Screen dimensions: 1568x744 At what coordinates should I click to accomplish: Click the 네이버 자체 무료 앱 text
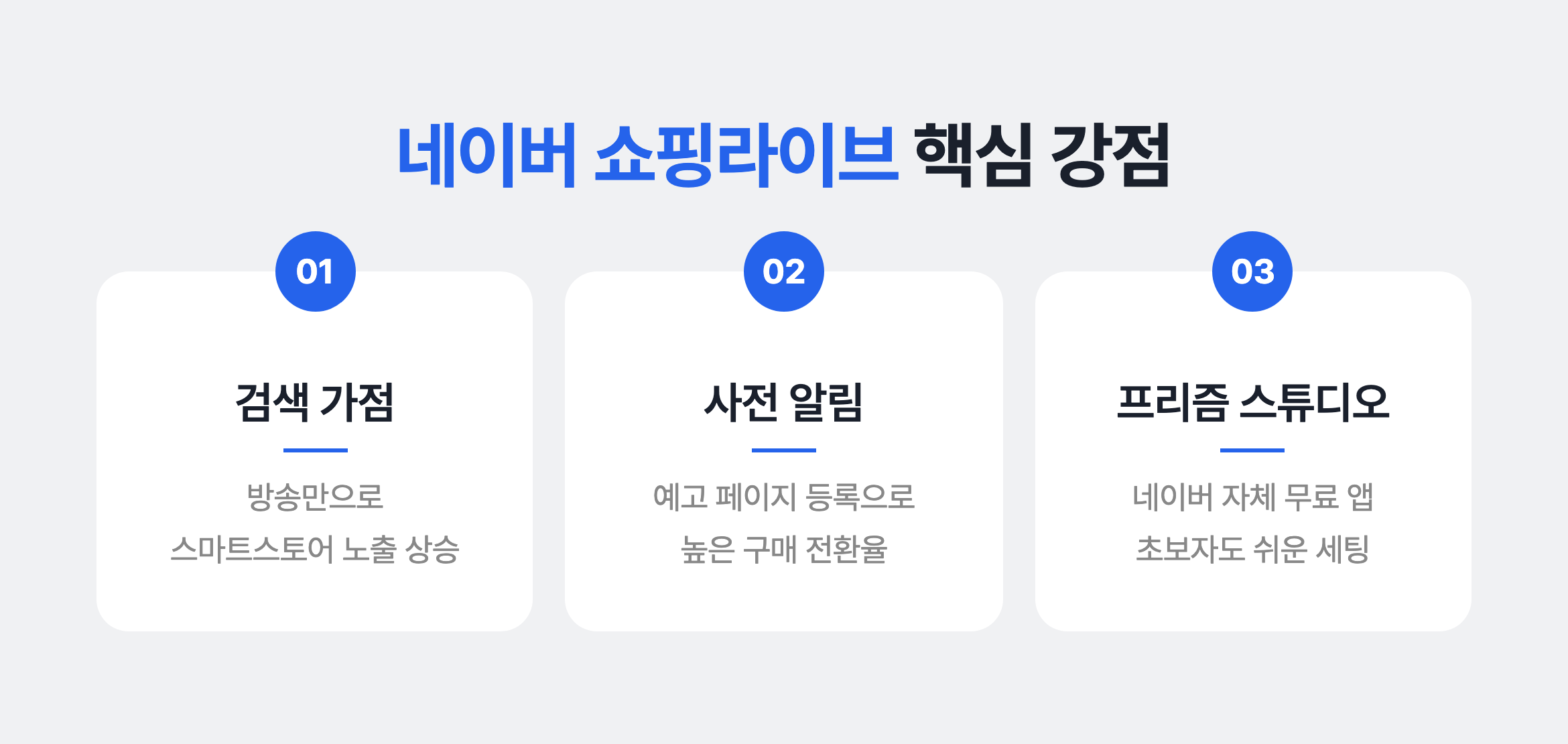click(x=1252, y=497)
